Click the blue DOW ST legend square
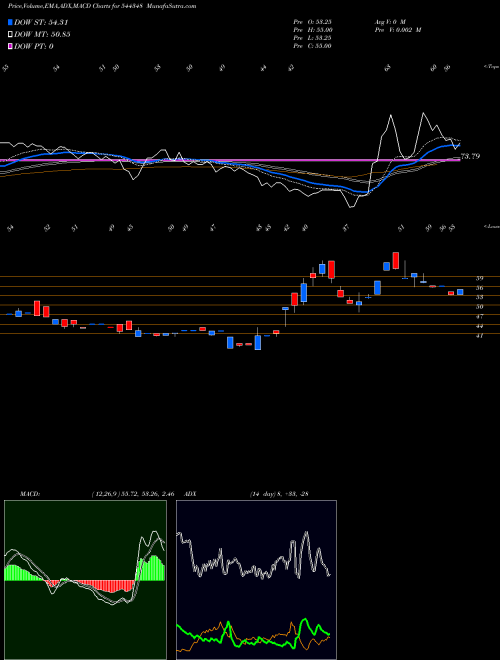The height and width of the screenshot is (660, 500). click(x=11, y=22)
